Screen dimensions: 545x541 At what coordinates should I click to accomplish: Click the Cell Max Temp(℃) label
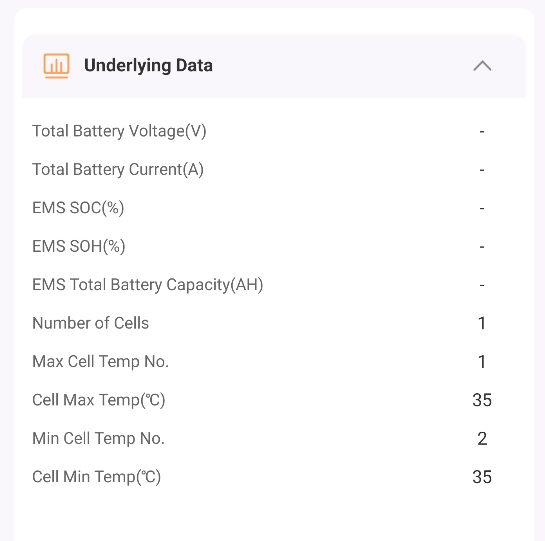[99, 400]
